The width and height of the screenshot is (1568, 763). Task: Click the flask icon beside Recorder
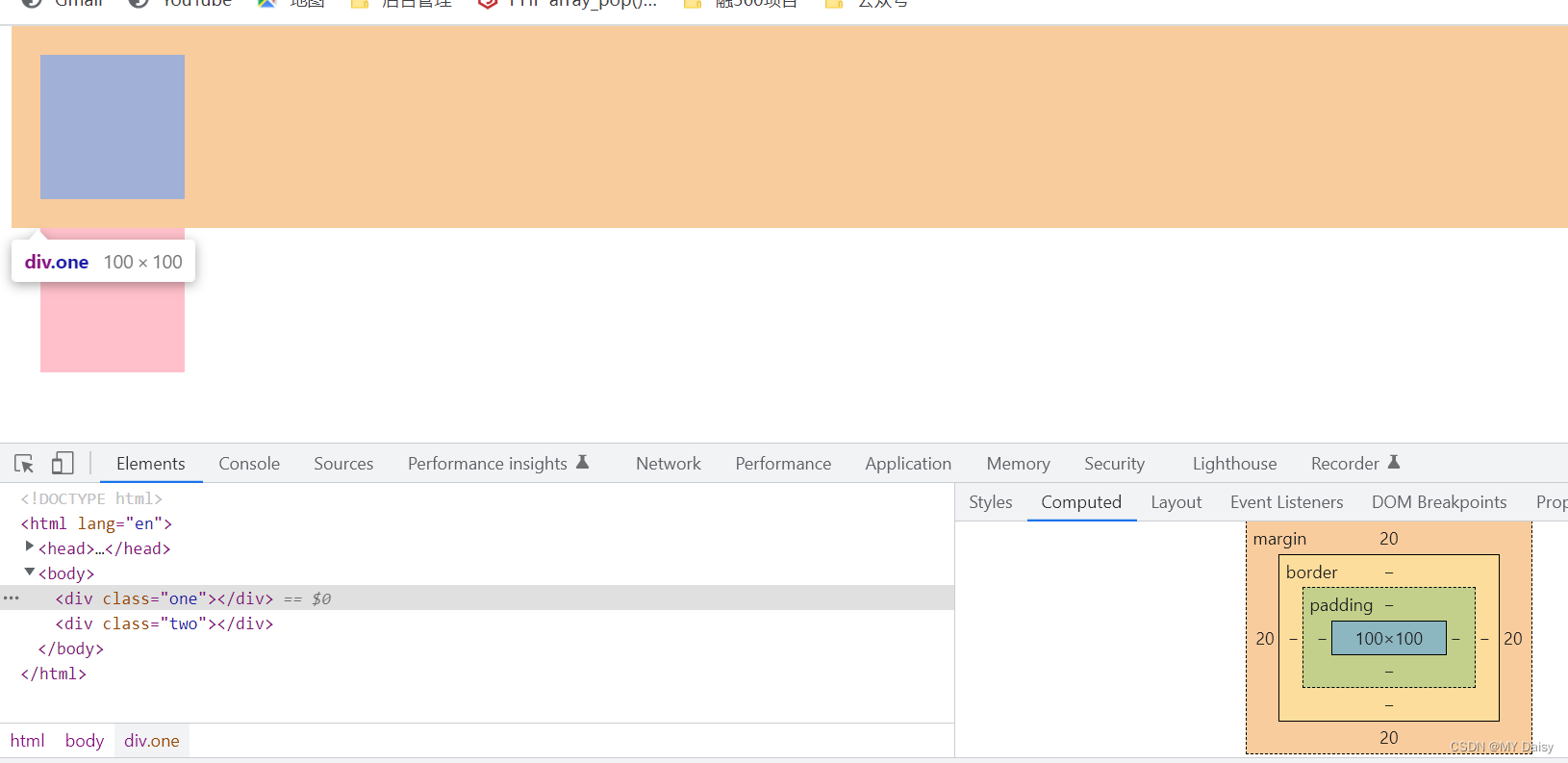(x=1394, y=463)
